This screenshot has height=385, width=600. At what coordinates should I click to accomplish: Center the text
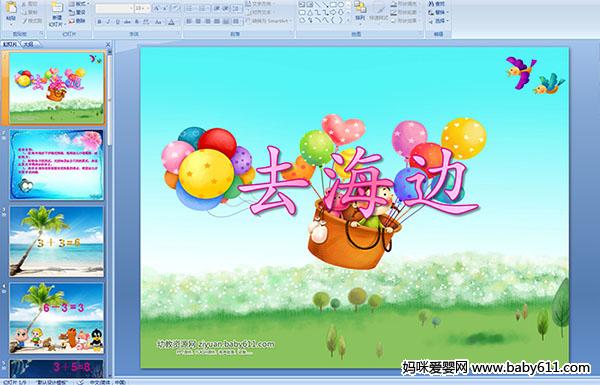tap(198, 21)
